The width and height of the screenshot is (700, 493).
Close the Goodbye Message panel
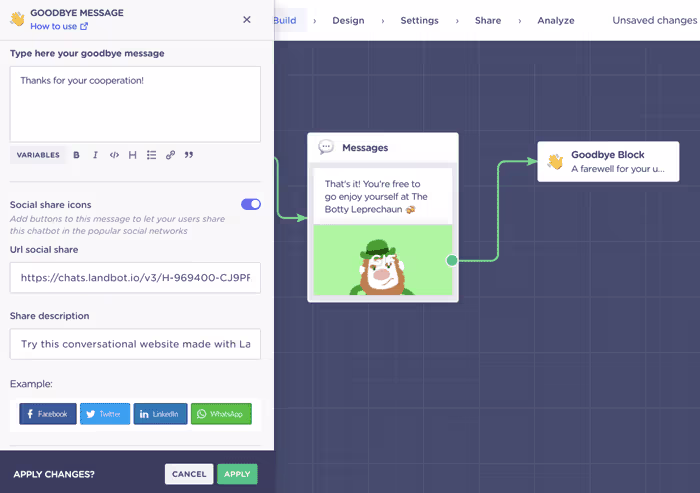pyautogui.click(x=246, y=20)
